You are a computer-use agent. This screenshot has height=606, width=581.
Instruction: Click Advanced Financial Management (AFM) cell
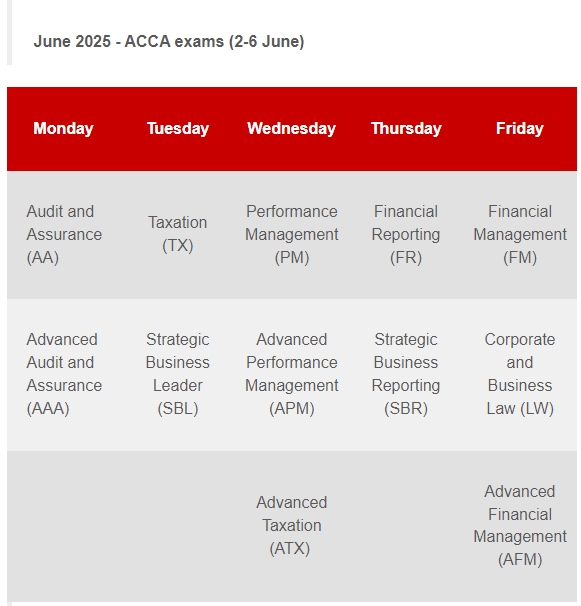pos(520,525)
